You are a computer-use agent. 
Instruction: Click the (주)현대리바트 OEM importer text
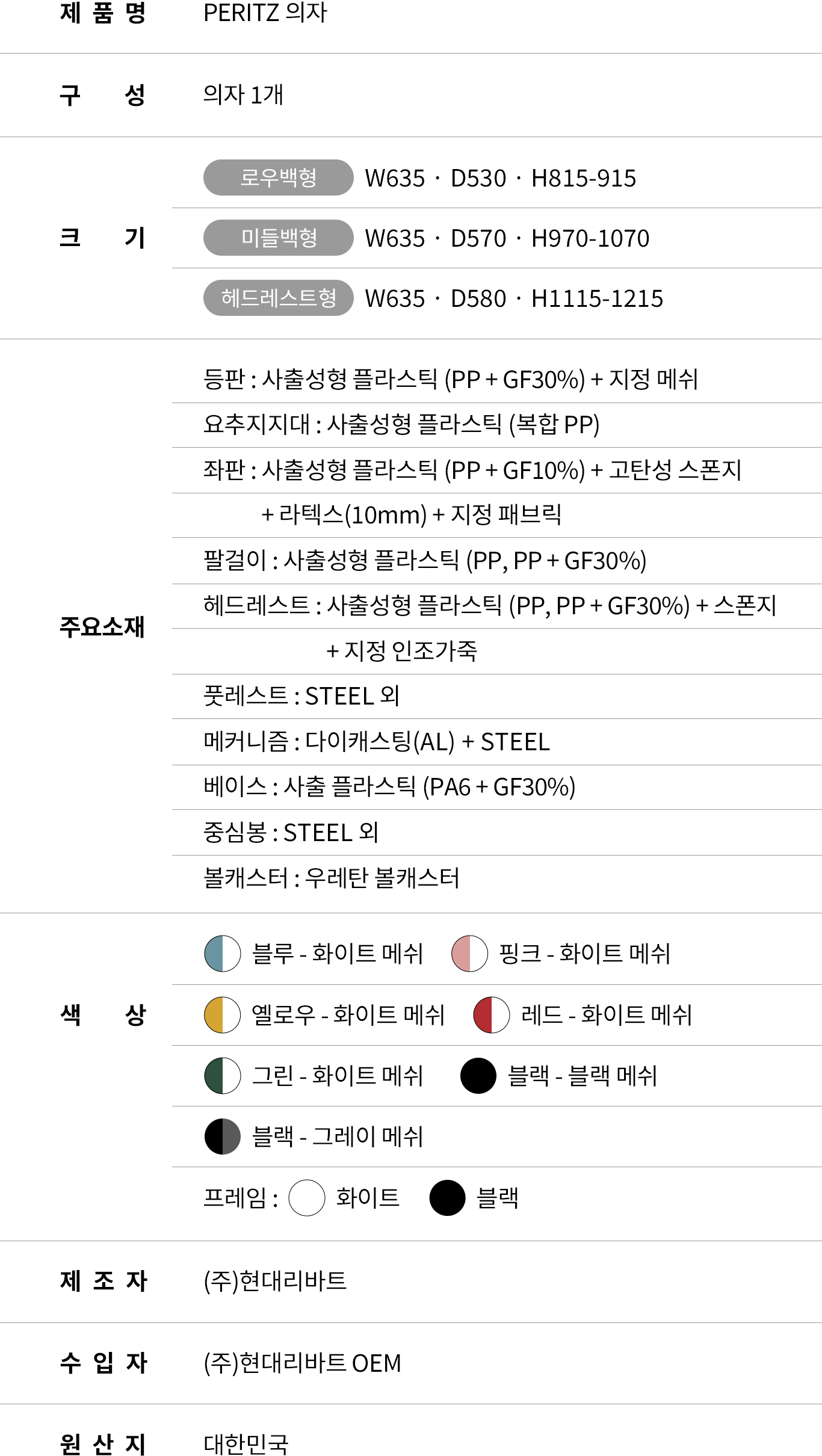point(302,1363)
